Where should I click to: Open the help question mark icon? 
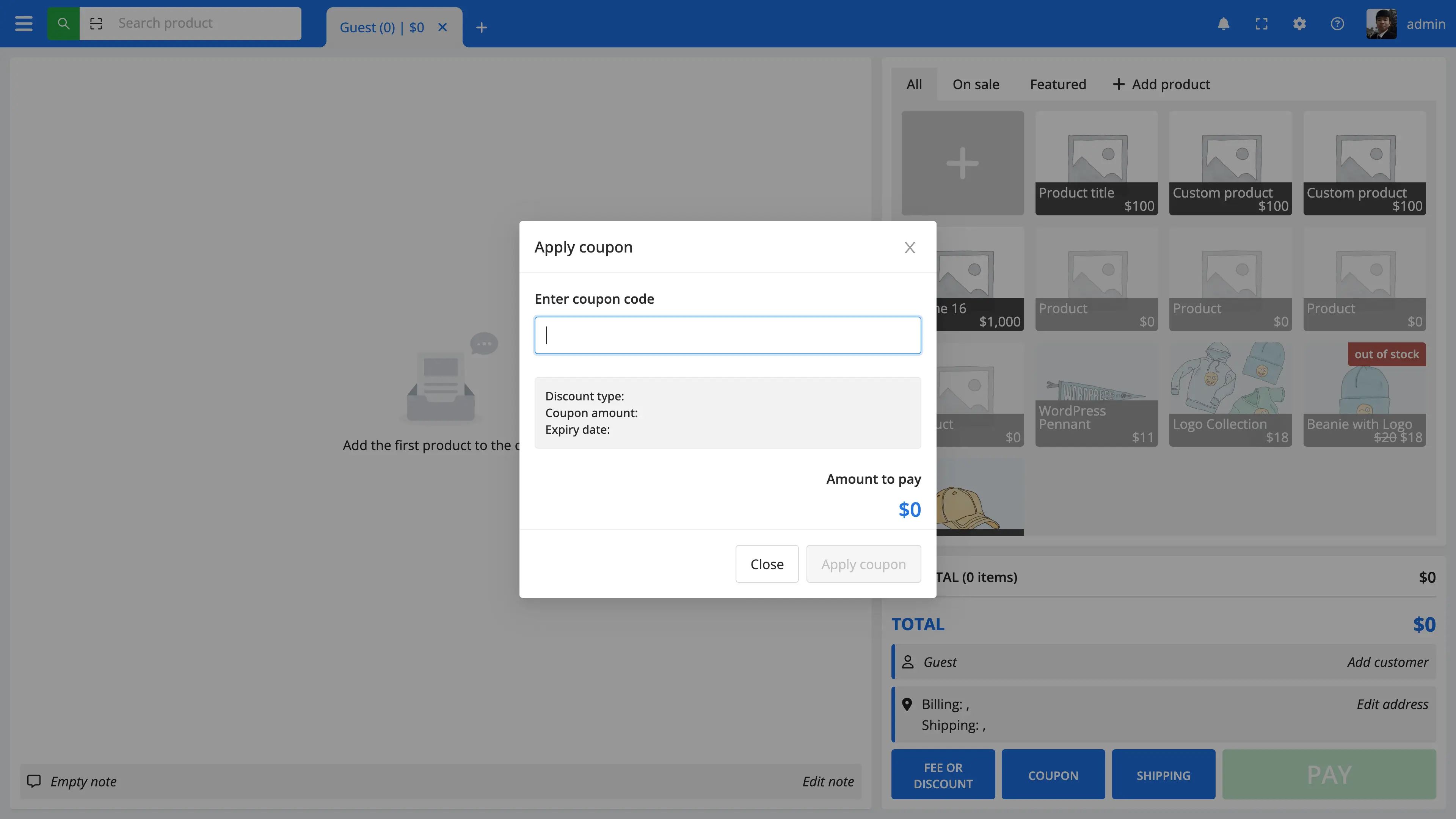click(1337, 24)
